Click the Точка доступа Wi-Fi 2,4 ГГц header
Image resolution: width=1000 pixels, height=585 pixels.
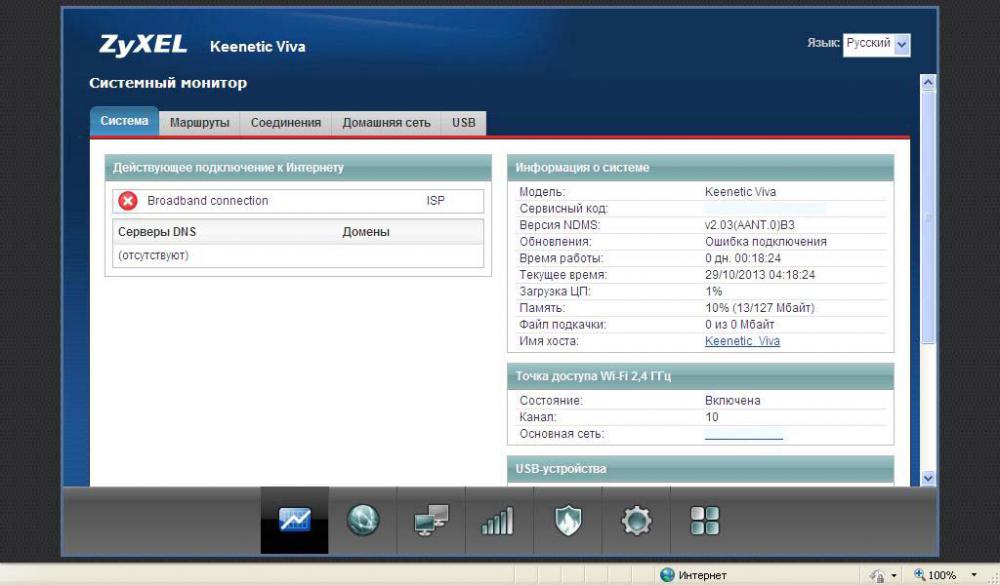700,376
